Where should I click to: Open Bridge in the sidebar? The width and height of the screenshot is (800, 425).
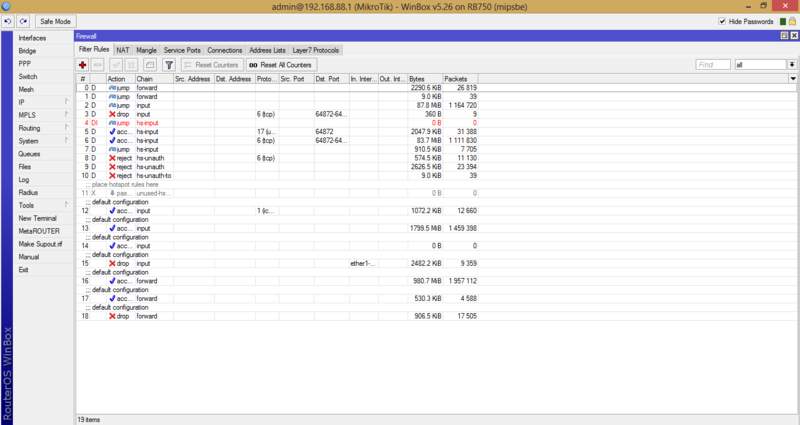coord(27,51)
